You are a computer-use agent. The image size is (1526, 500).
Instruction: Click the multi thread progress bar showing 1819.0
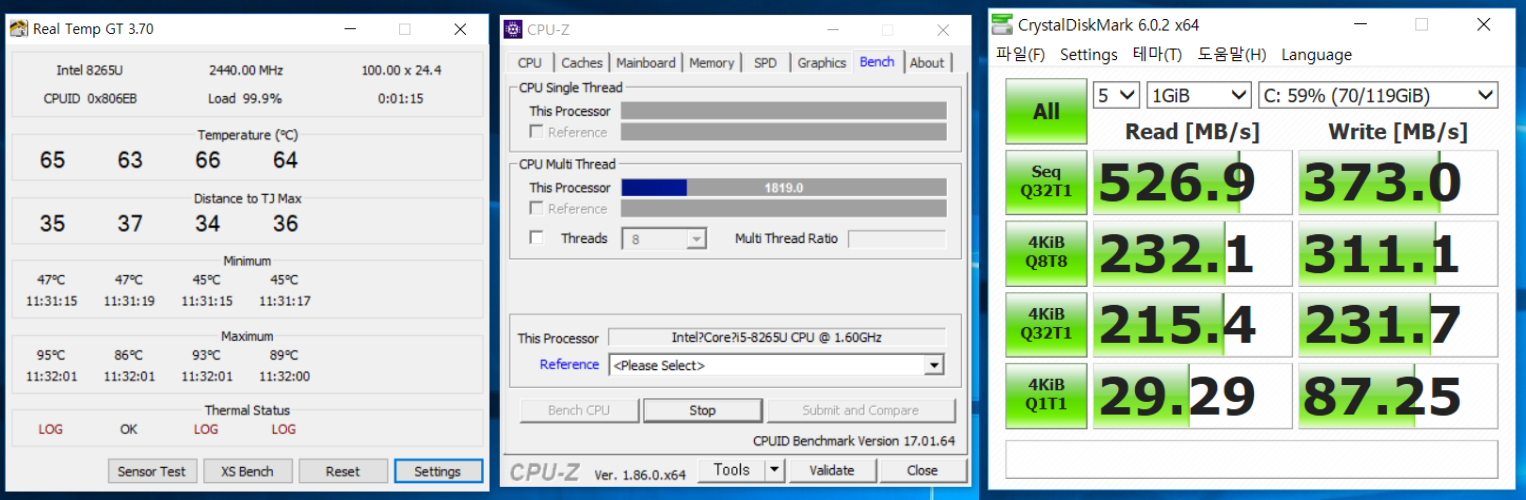pos(784,188)
